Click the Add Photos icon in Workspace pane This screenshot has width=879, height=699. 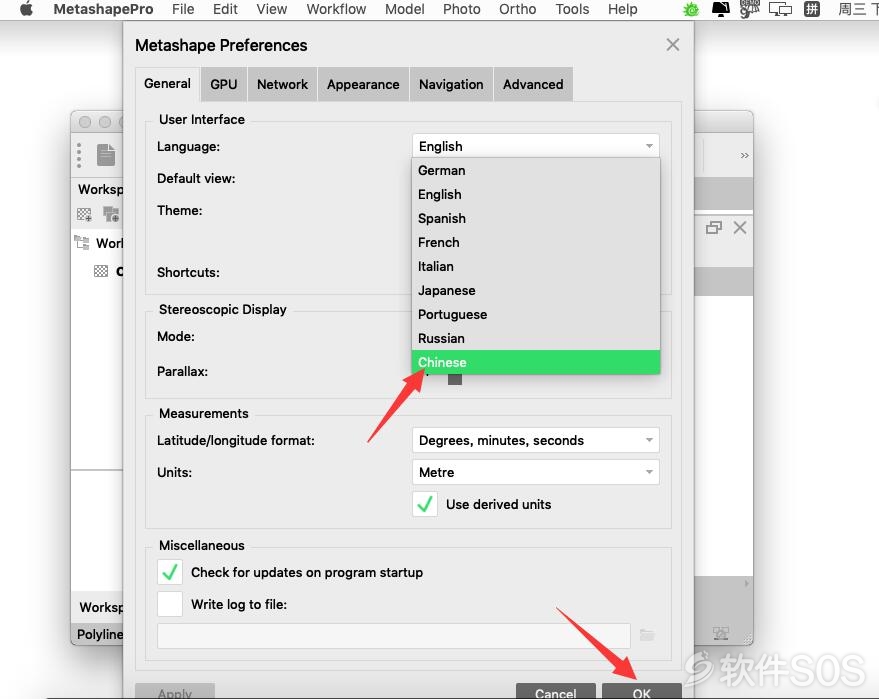(x=111, y=214)
